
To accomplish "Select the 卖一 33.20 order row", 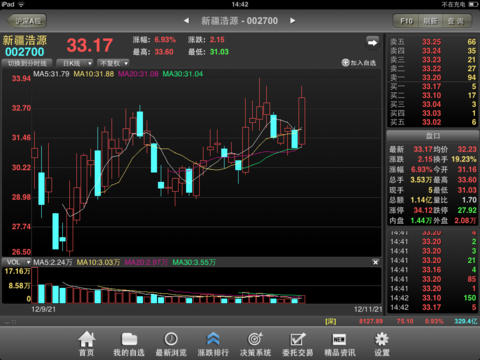I will [x=433, y=78].
